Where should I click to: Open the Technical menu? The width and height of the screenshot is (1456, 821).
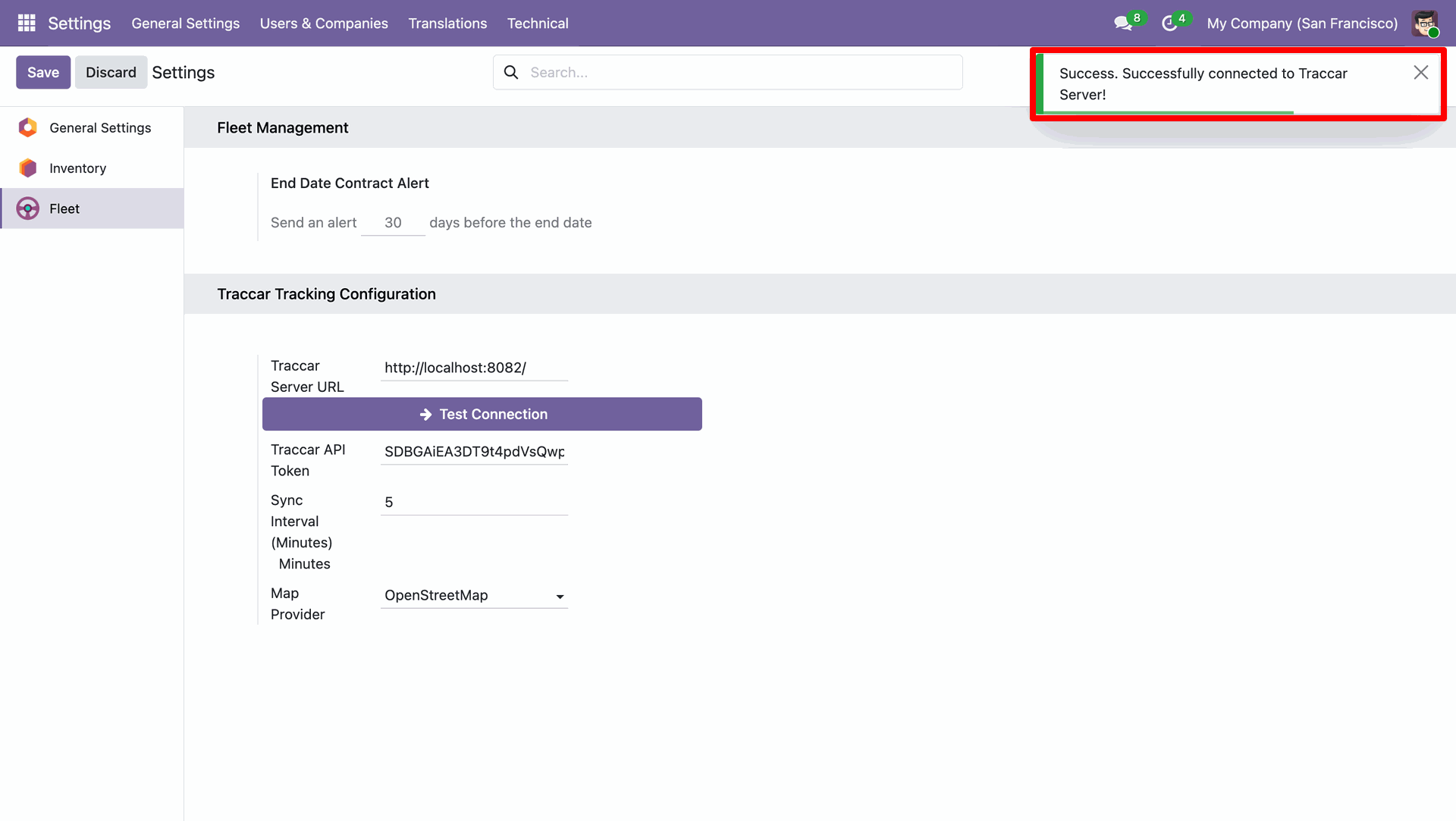pos(538,24)
